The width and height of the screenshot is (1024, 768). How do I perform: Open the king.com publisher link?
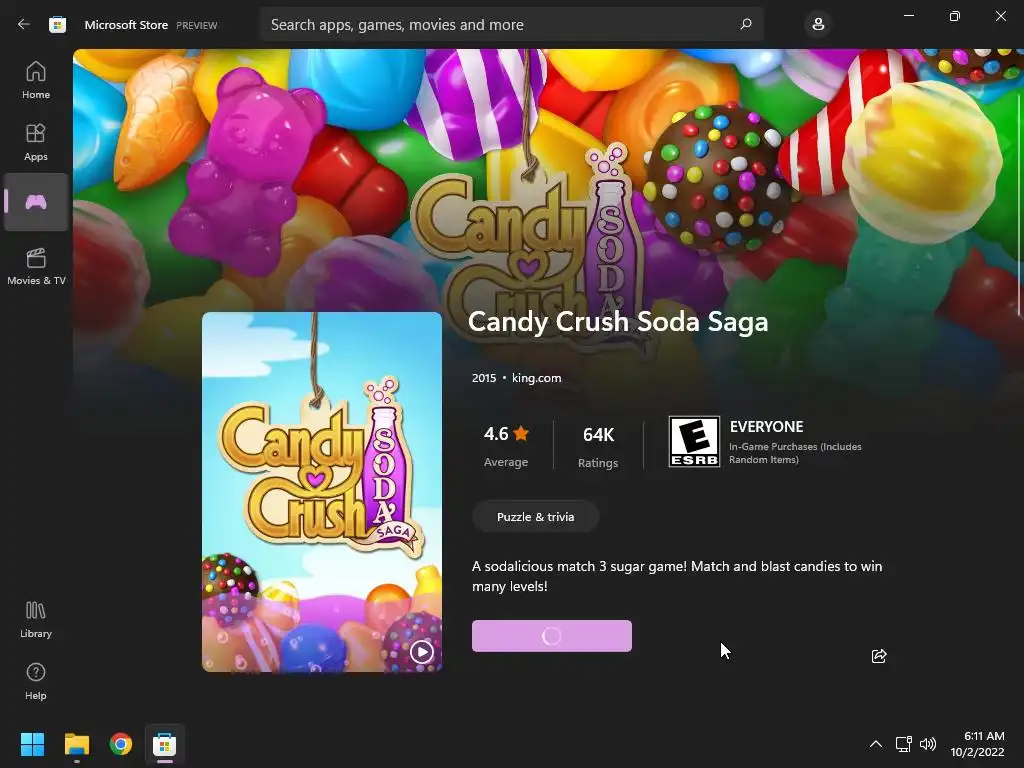point(536,378)
